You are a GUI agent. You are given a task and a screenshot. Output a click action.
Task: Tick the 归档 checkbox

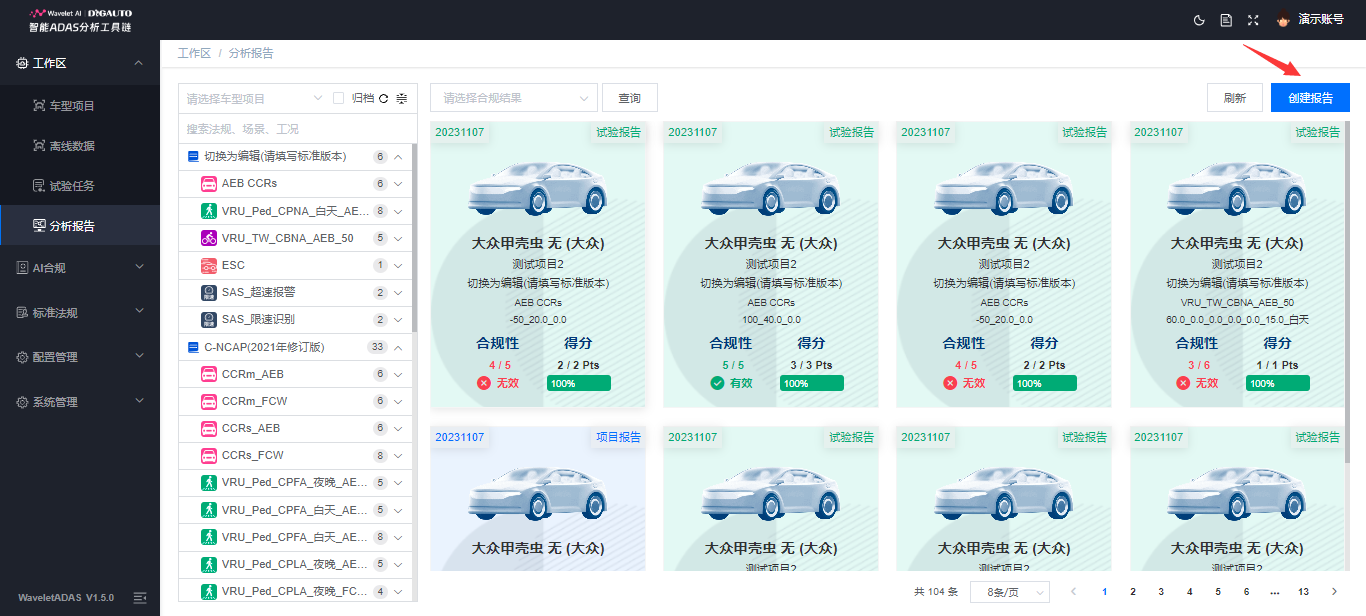339,98
